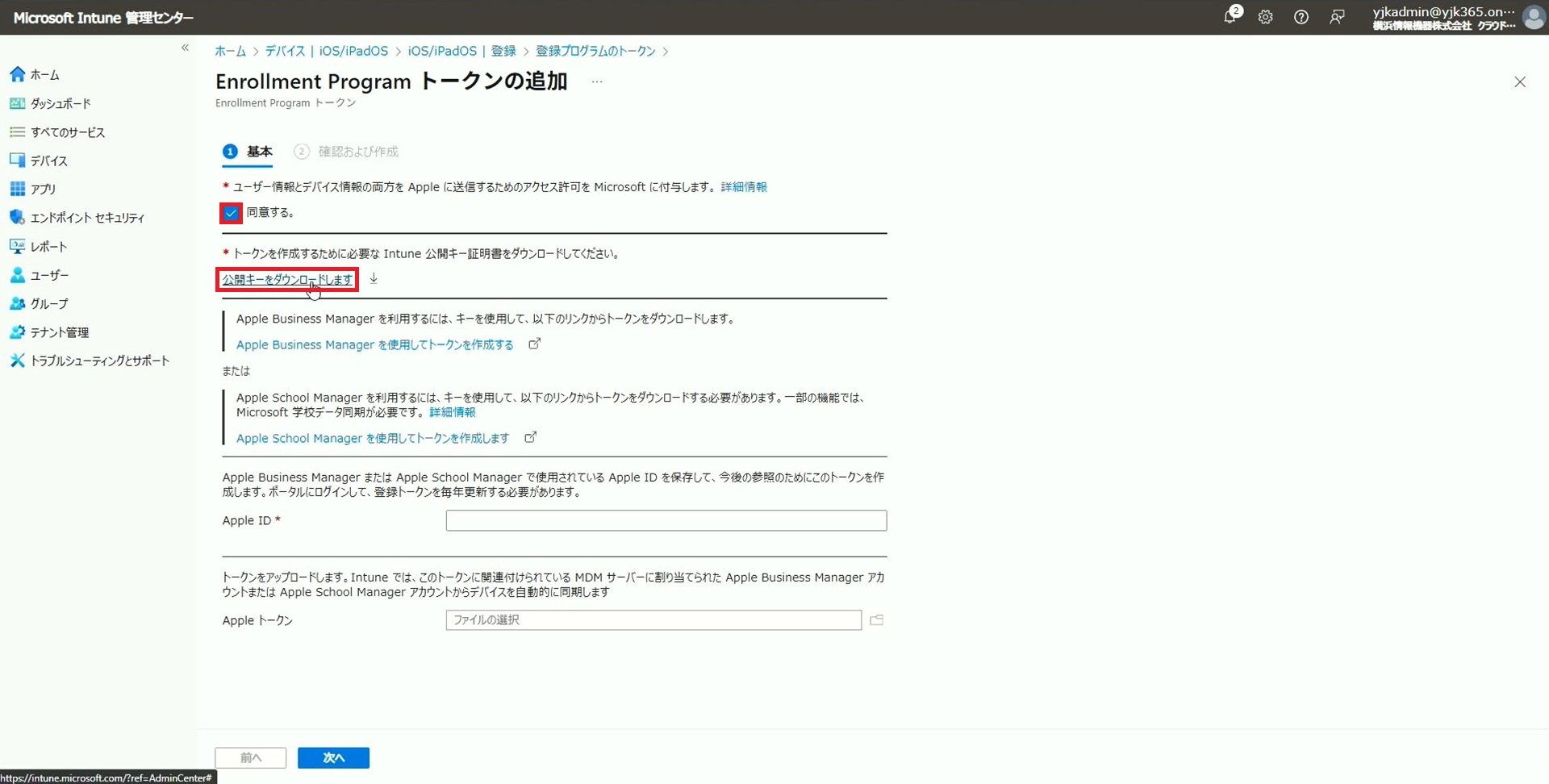Open テナント管理 in sidebar

49,332
